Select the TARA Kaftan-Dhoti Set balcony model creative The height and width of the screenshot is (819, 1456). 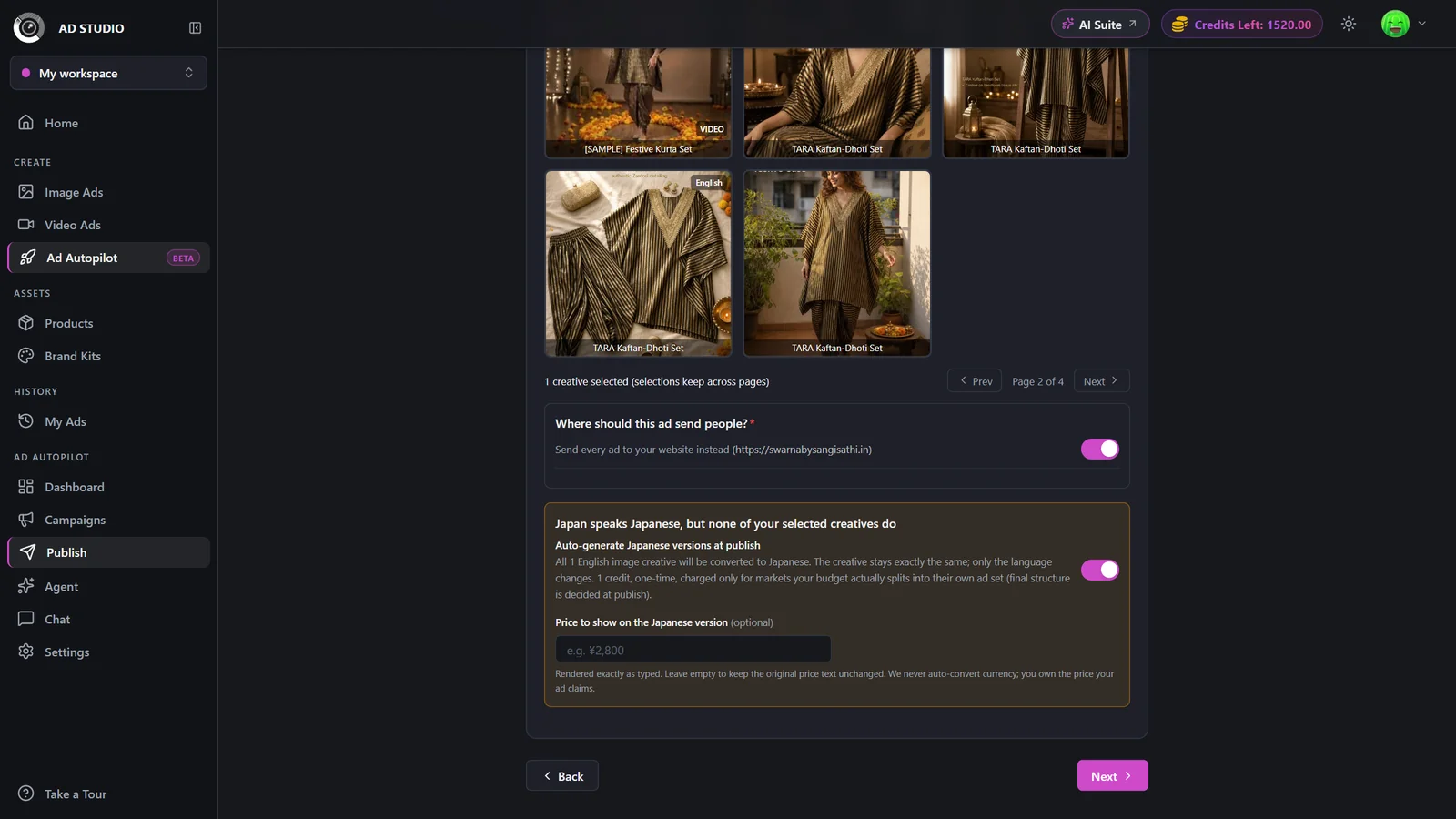pyautogui.click(x=837, y=264)
